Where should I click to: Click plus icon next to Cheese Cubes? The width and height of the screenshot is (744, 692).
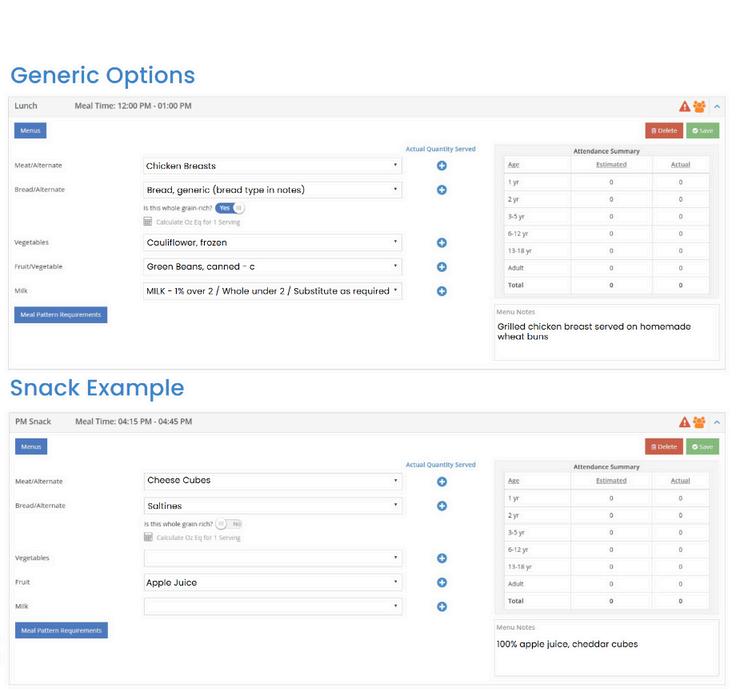[x=441, y=481]
